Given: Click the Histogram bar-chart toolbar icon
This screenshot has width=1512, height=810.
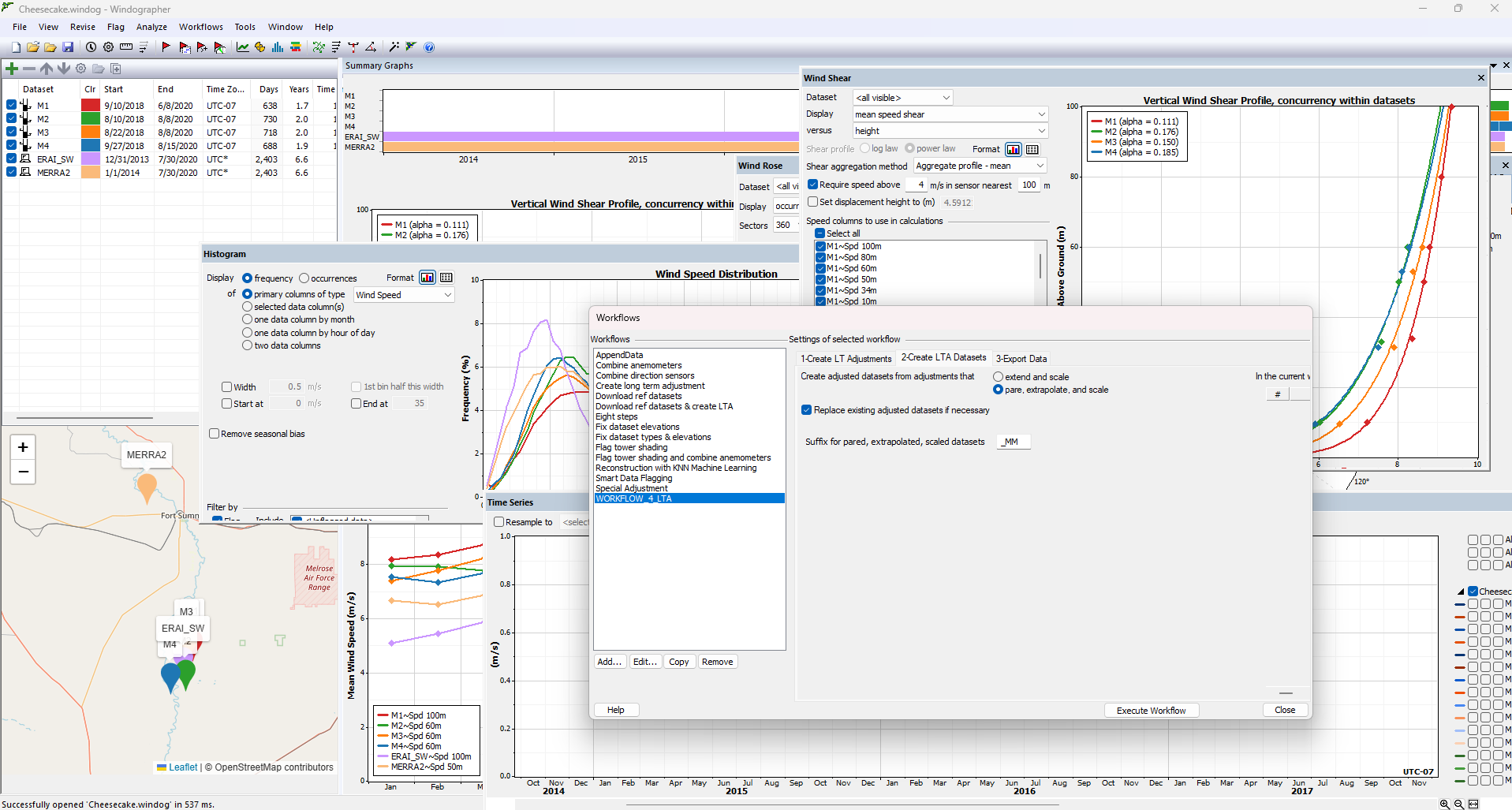Looking at the screenshot, I should (278, 47).
